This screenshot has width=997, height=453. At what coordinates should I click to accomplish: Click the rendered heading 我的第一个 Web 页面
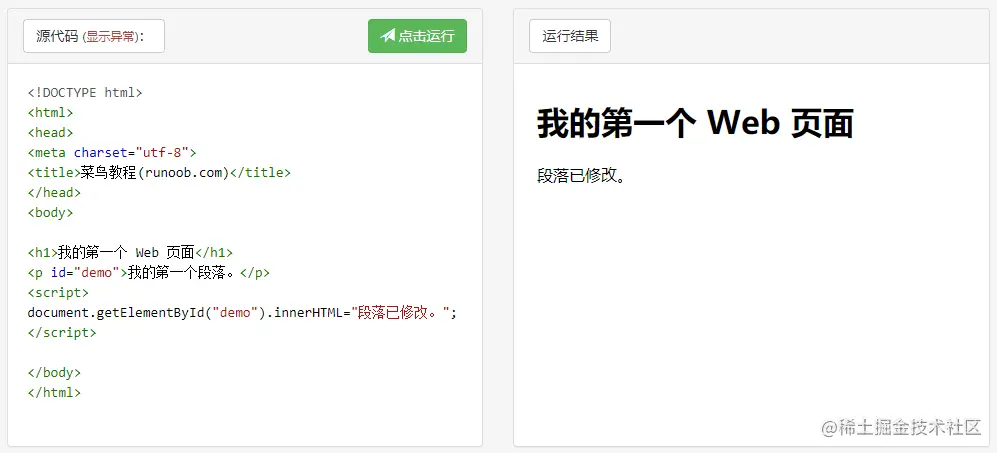[x=695, y=123]
